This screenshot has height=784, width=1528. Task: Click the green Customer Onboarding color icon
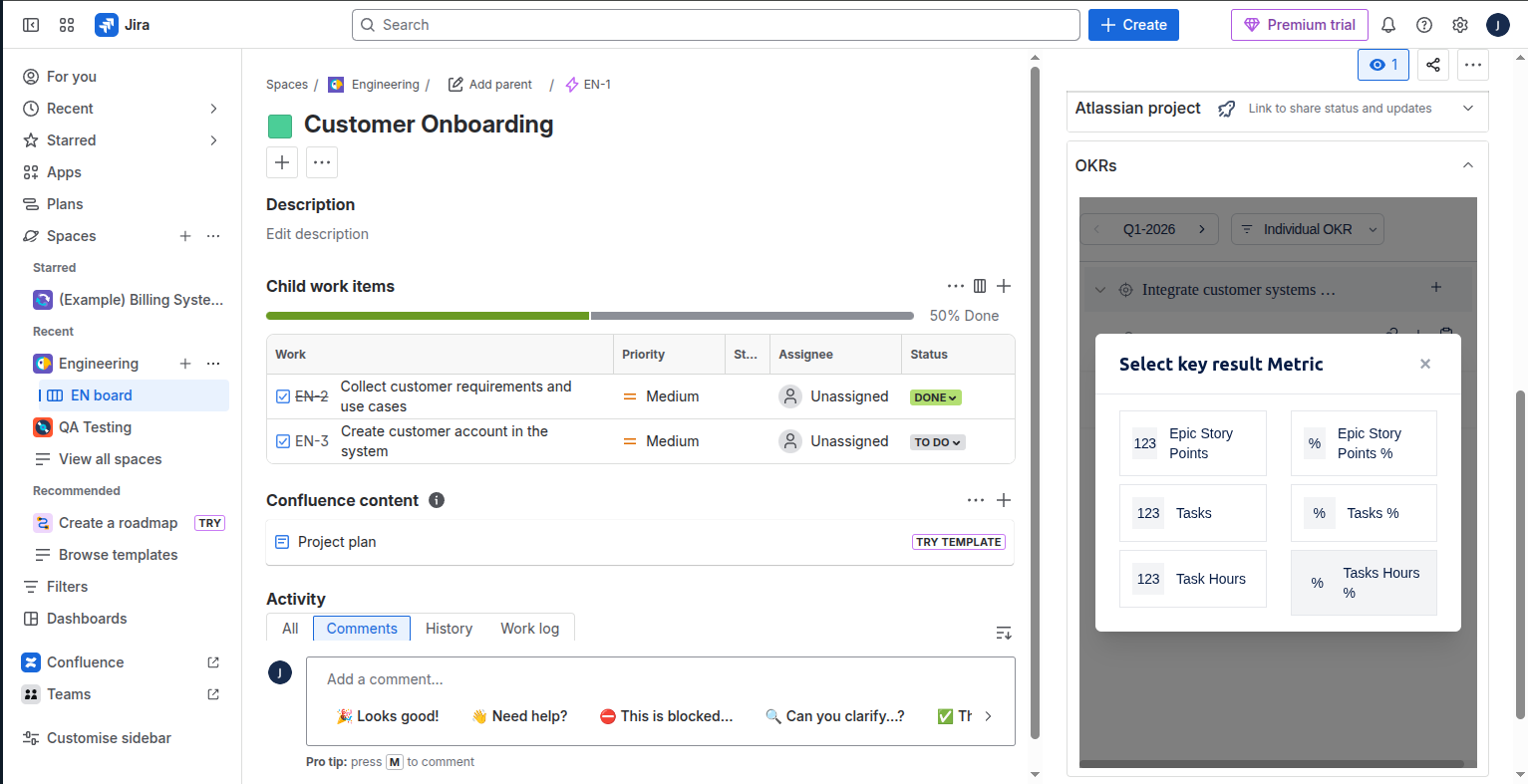pos(280,126)
